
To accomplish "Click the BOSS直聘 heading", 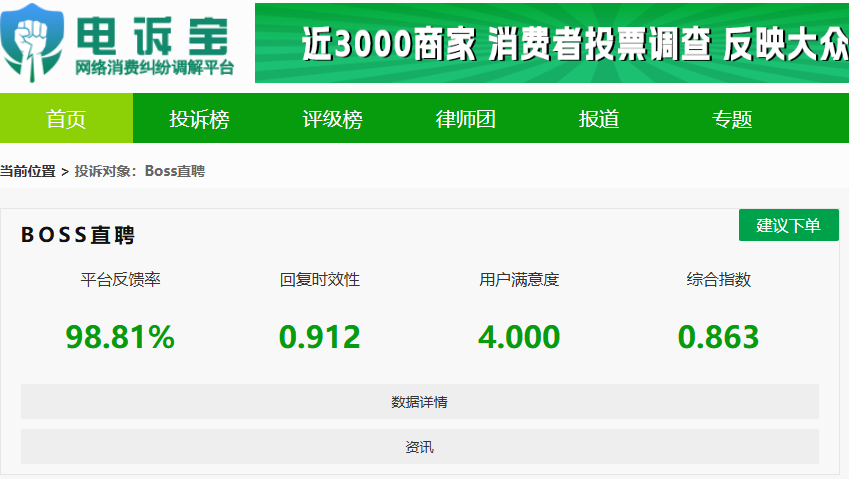I will 78,235.
